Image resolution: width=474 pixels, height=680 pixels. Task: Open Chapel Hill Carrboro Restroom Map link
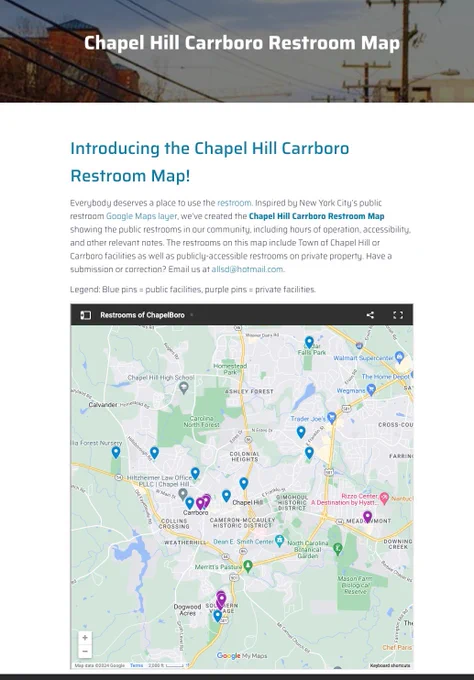317,216
